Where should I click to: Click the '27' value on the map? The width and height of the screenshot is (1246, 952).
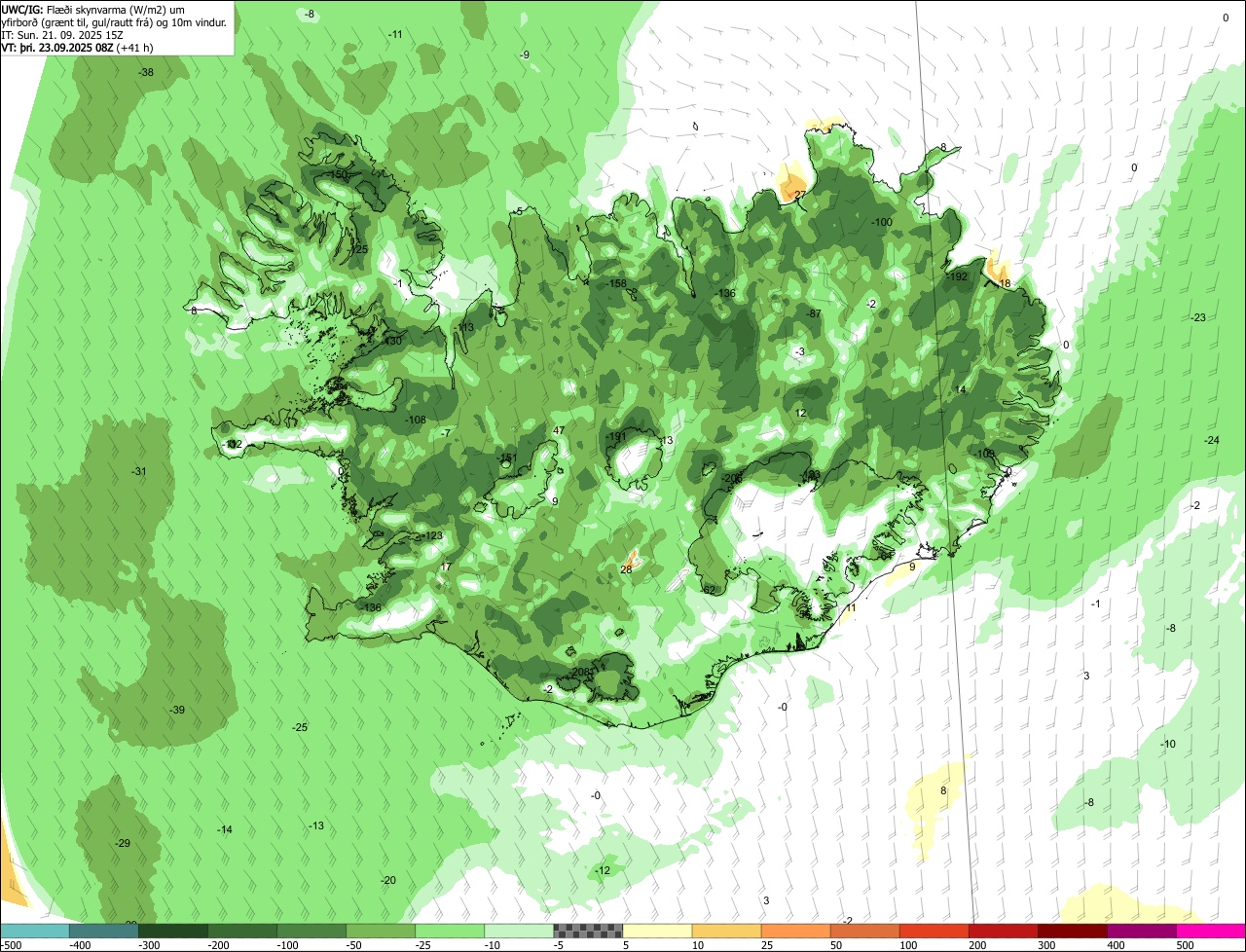click(800, 196)
